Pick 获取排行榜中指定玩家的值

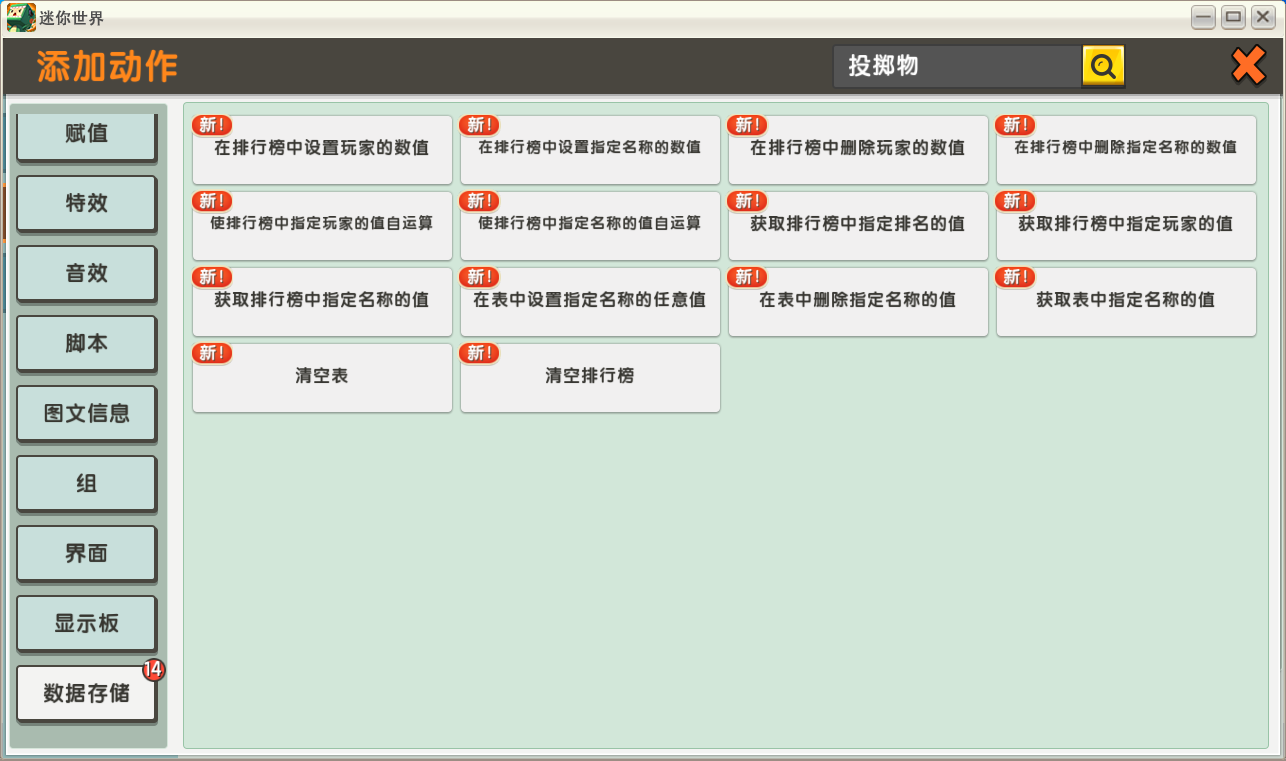tap(1126, 226)
